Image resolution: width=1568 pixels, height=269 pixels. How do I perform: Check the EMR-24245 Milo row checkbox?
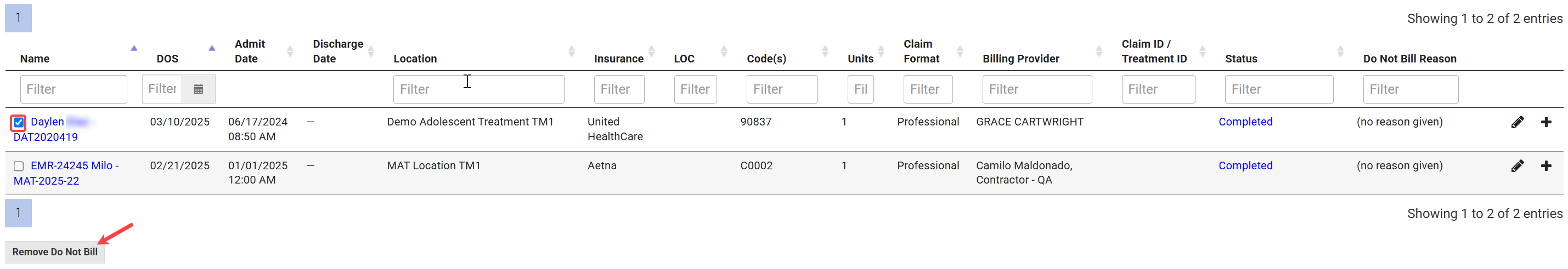[18, 167]
